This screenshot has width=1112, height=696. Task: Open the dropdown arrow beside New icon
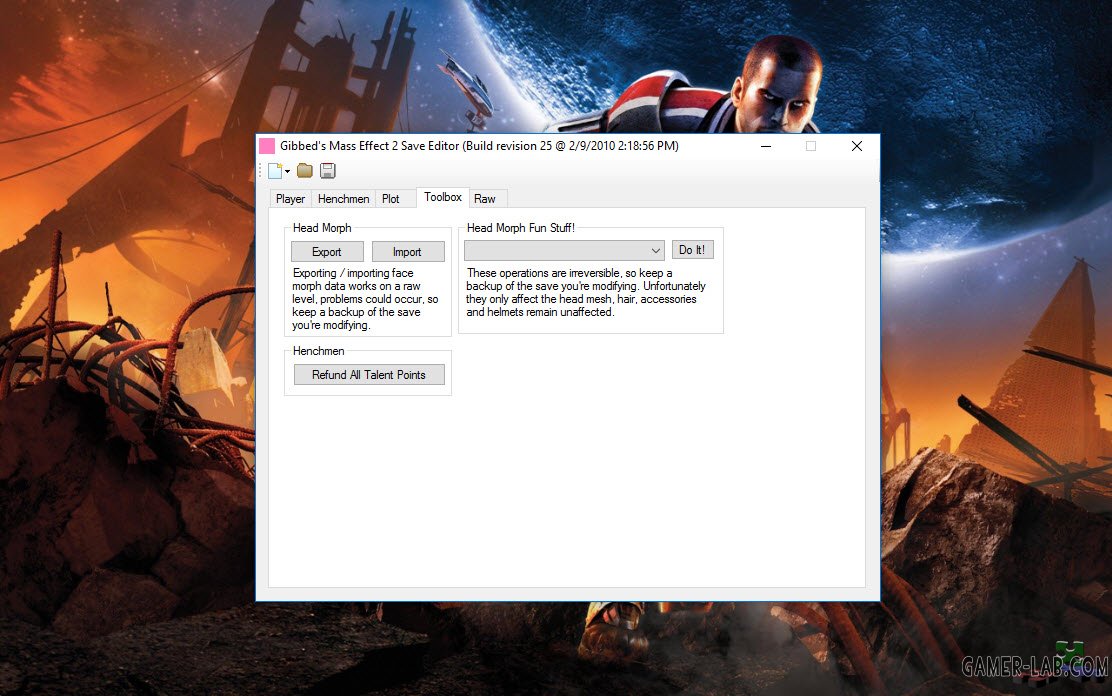[x=287, y=171]
